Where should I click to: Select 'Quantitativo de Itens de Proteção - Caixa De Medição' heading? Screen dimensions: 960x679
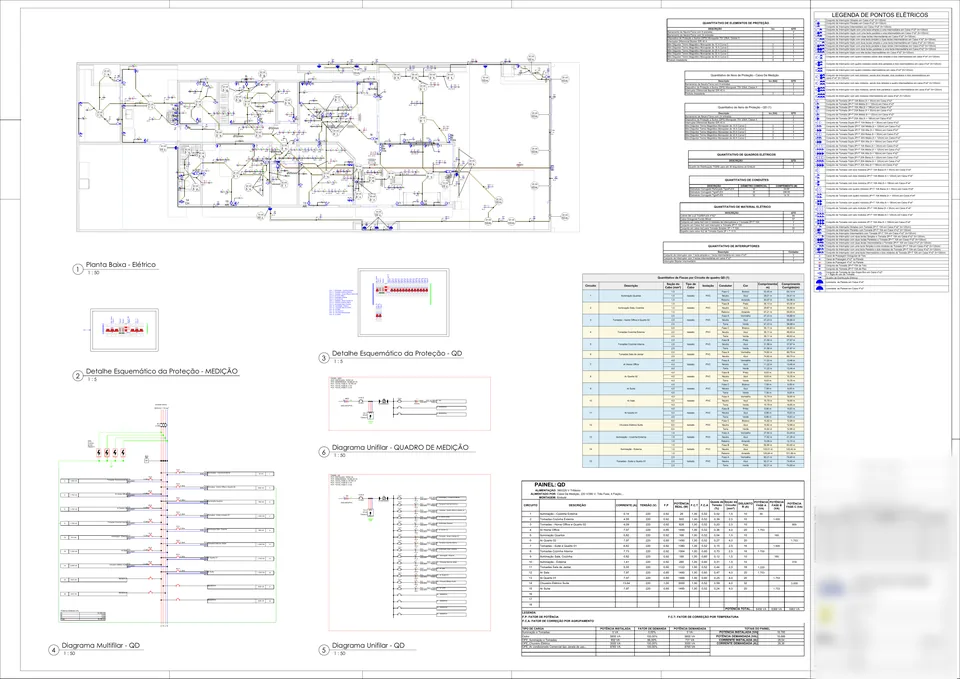(743, 75)
